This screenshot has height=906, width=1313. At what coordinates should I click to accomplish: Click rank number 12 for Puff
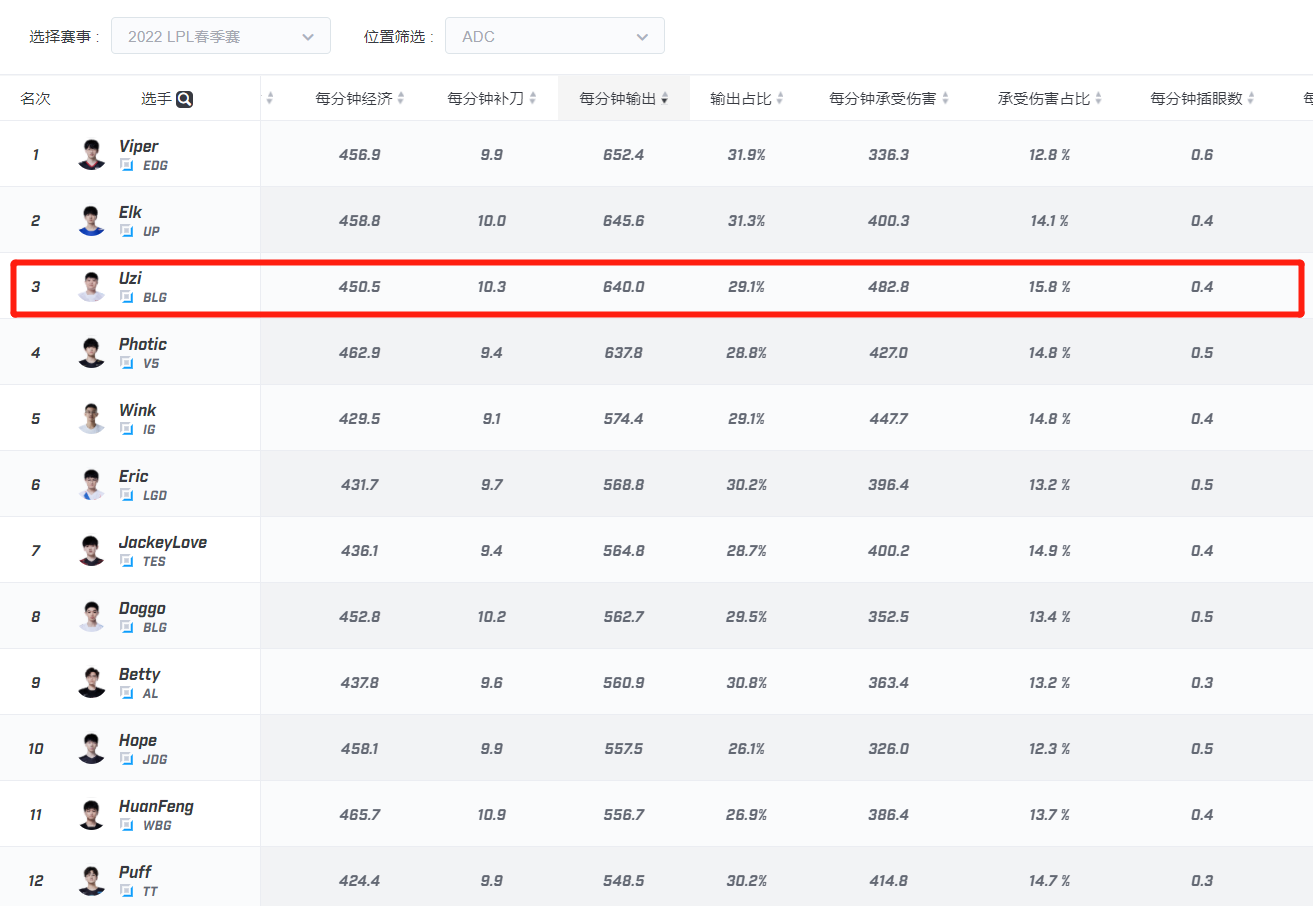pos(36,881)
